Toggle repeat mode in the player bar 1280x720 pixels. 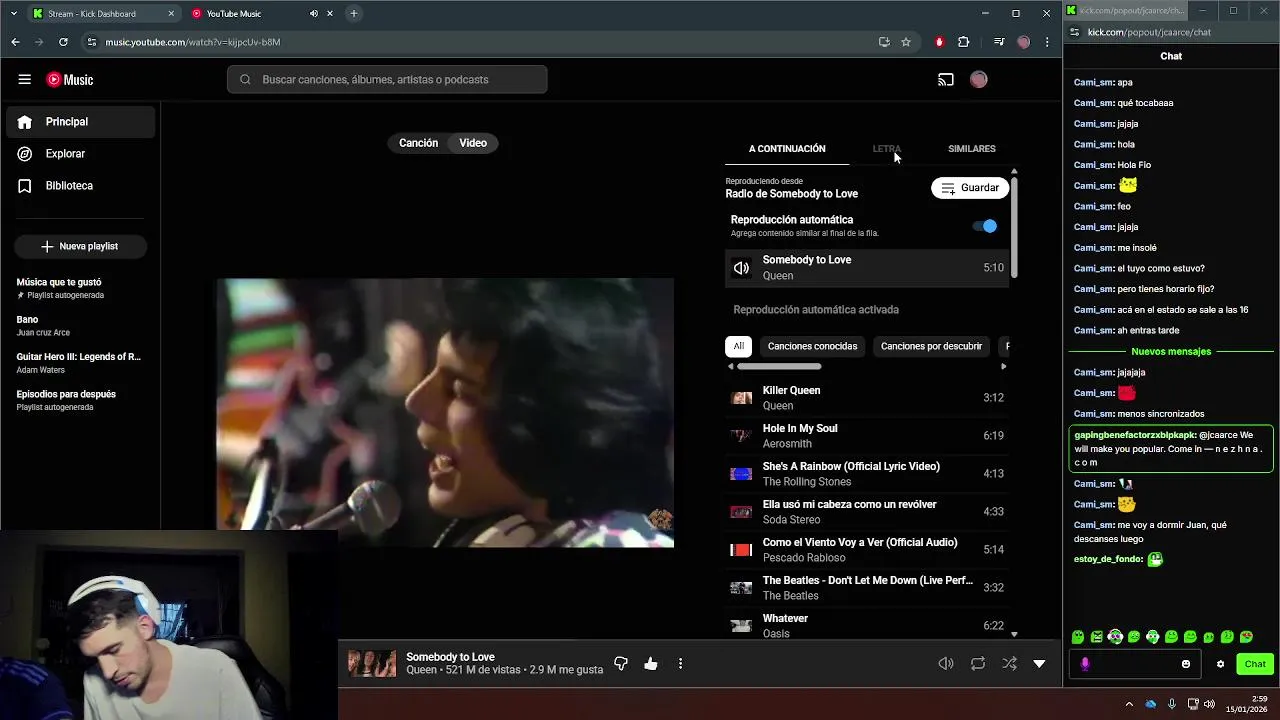pos(977,663)
